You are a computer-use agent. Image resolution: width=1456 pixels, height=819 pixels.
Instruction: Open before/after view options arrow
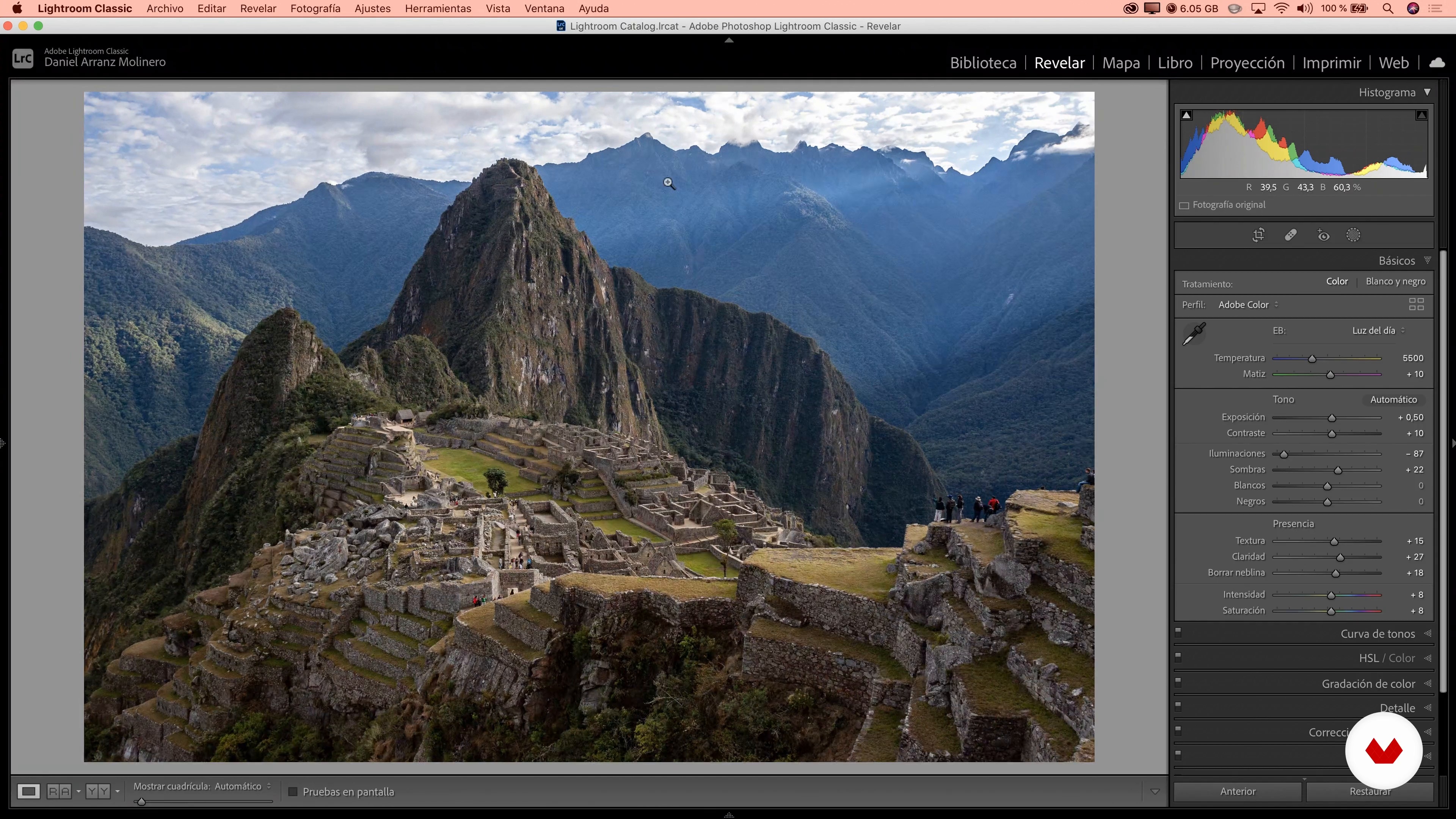tap(78, 791)
